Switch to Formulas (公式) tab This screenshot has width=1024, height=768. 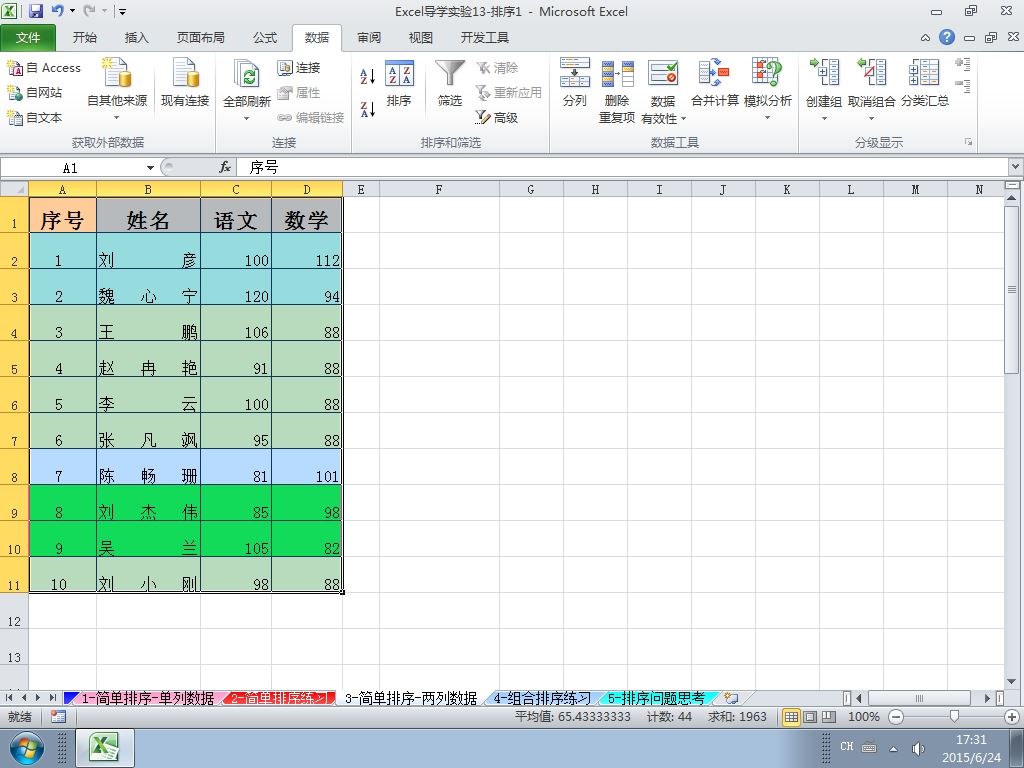click(x=265, y=38)
